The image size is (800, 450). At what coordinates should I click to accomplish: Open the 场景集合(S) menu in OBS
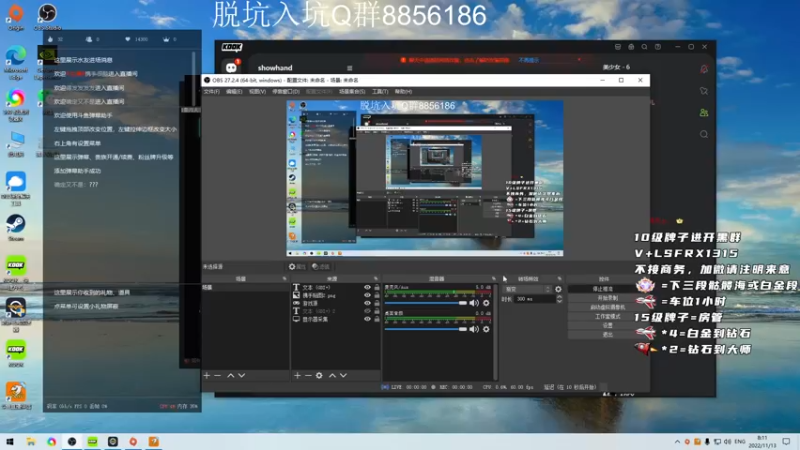pos(352,92)
